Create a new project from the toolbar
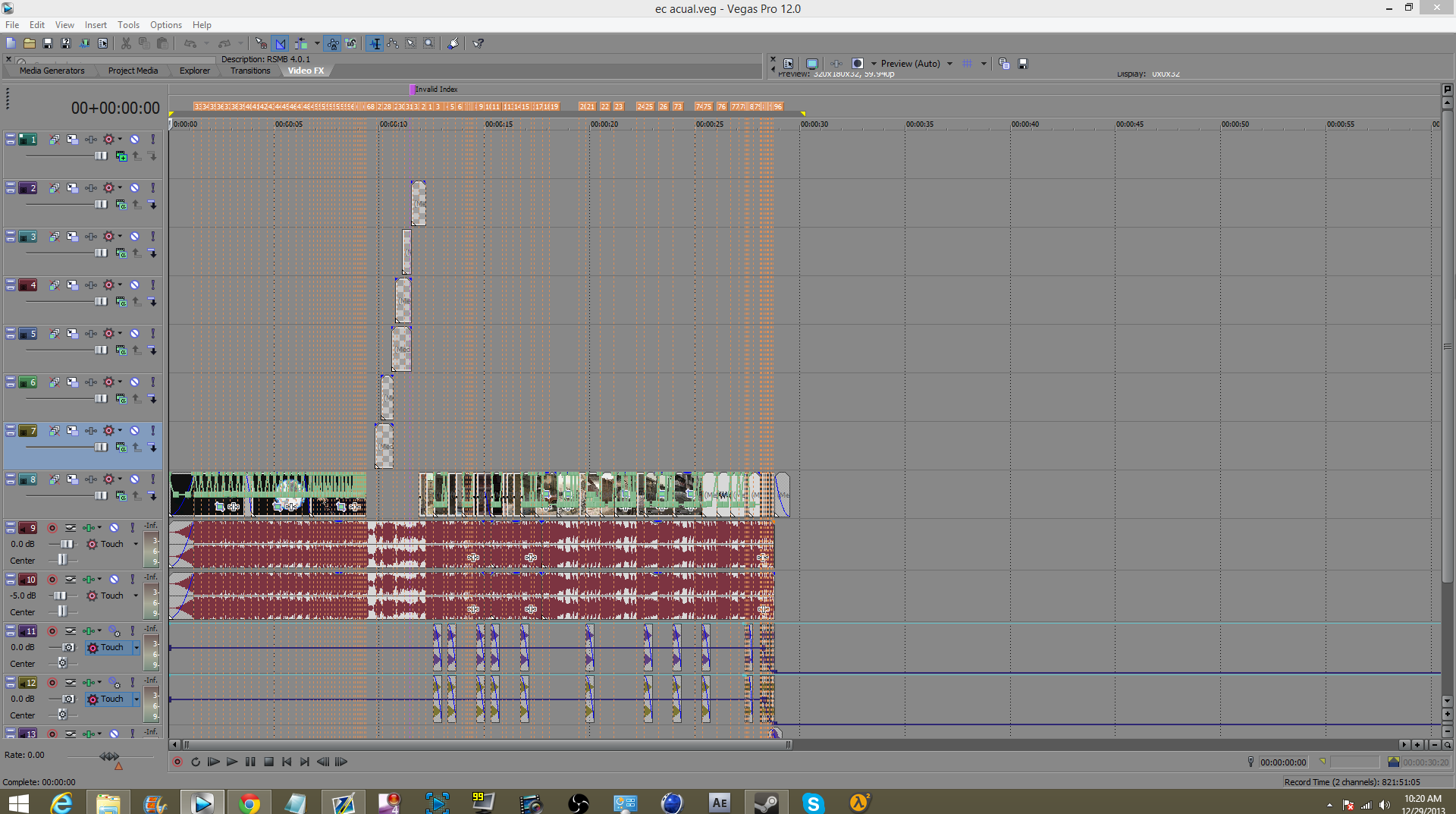The height and width of the screenshot is (814, 1456). (11, 43)
